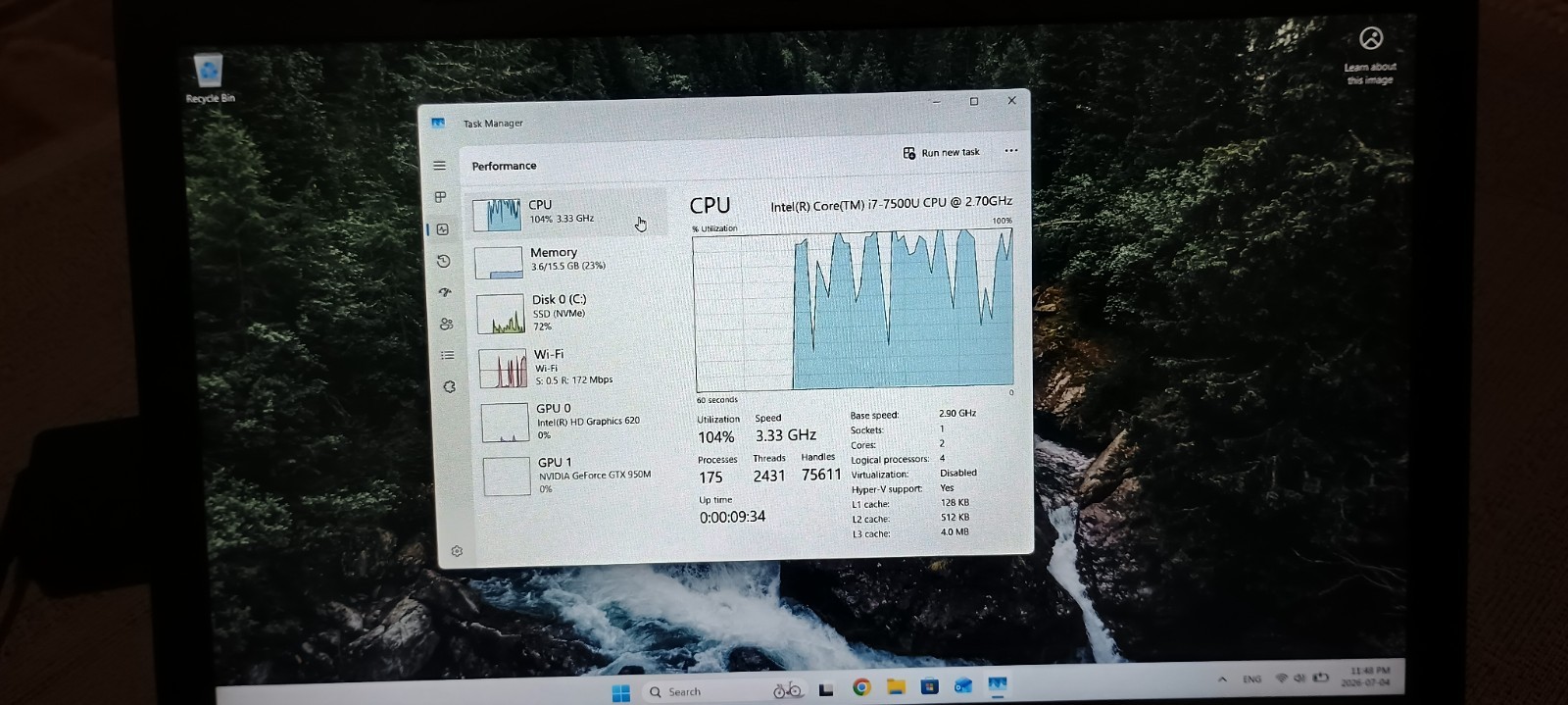Open Outlook from taskbar
The image size is (1568, 705).
[963, 684]
